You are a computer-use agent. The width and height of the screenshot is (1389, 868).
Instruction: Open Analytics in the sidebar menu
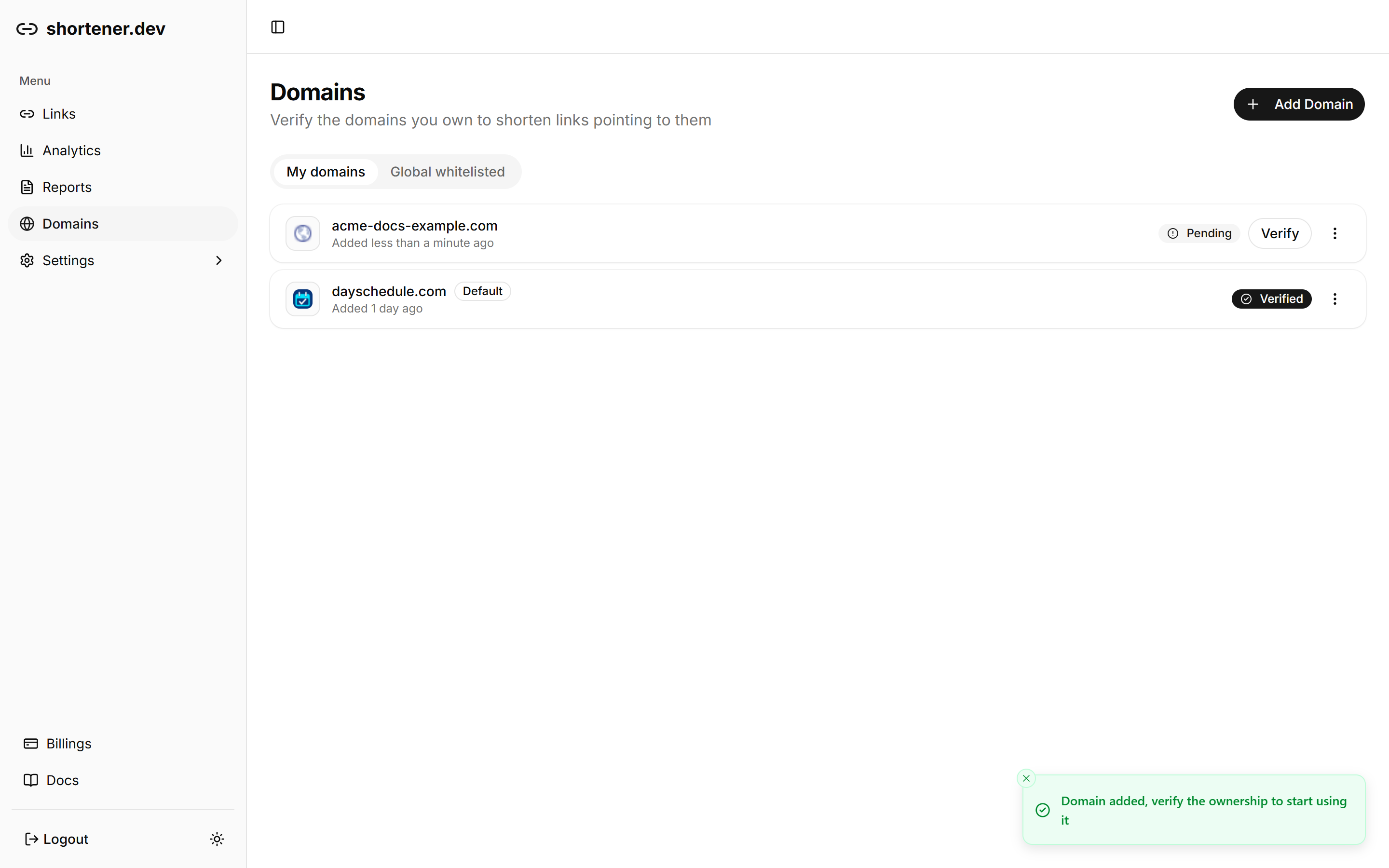[123, 150]
